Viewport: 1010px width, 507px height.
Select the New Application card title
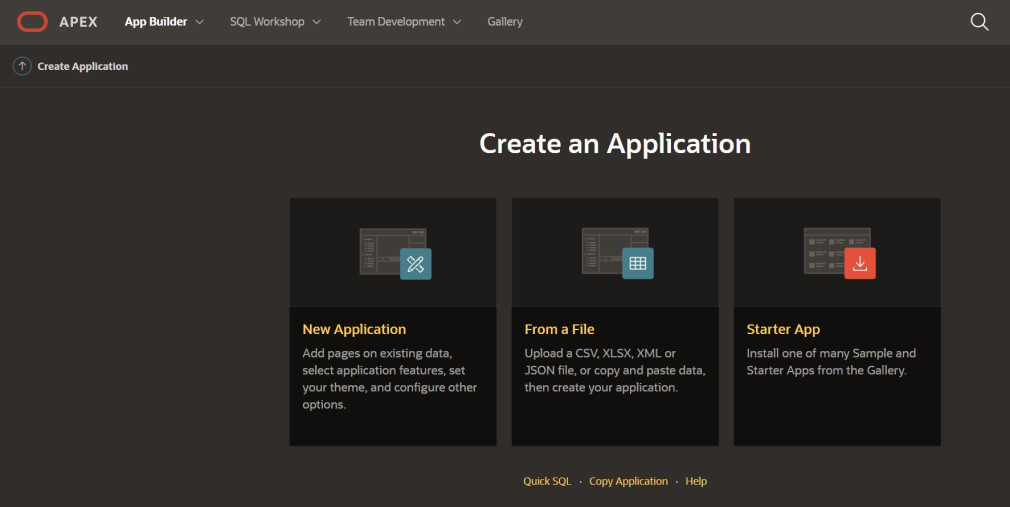[354, 329]
